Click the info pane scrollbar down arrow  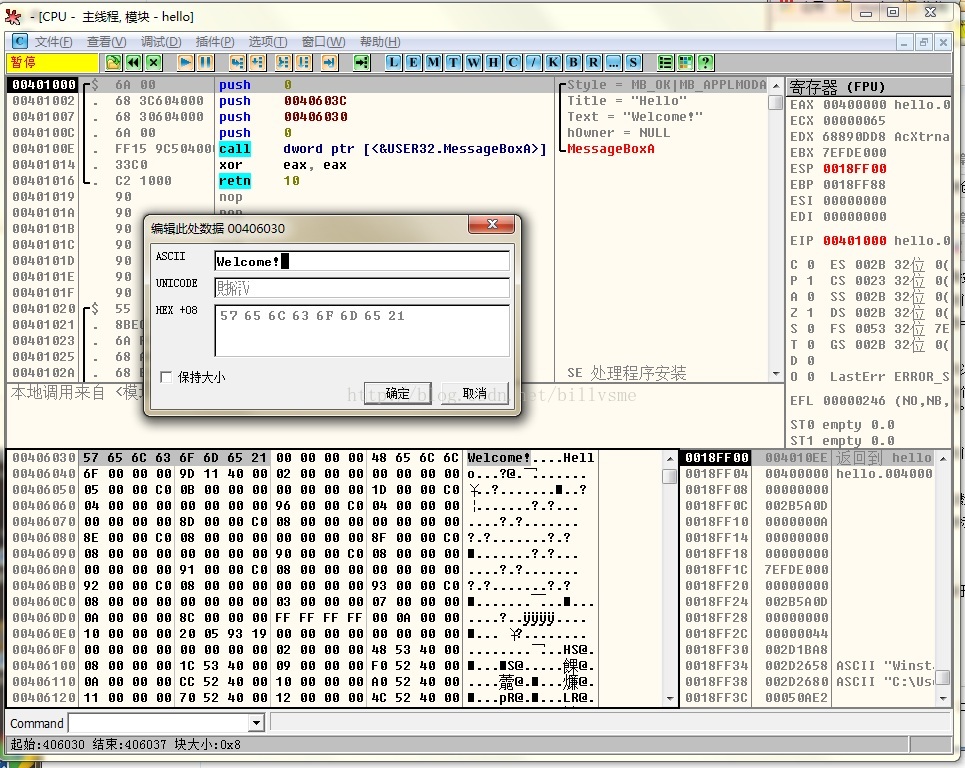[776, 374]
